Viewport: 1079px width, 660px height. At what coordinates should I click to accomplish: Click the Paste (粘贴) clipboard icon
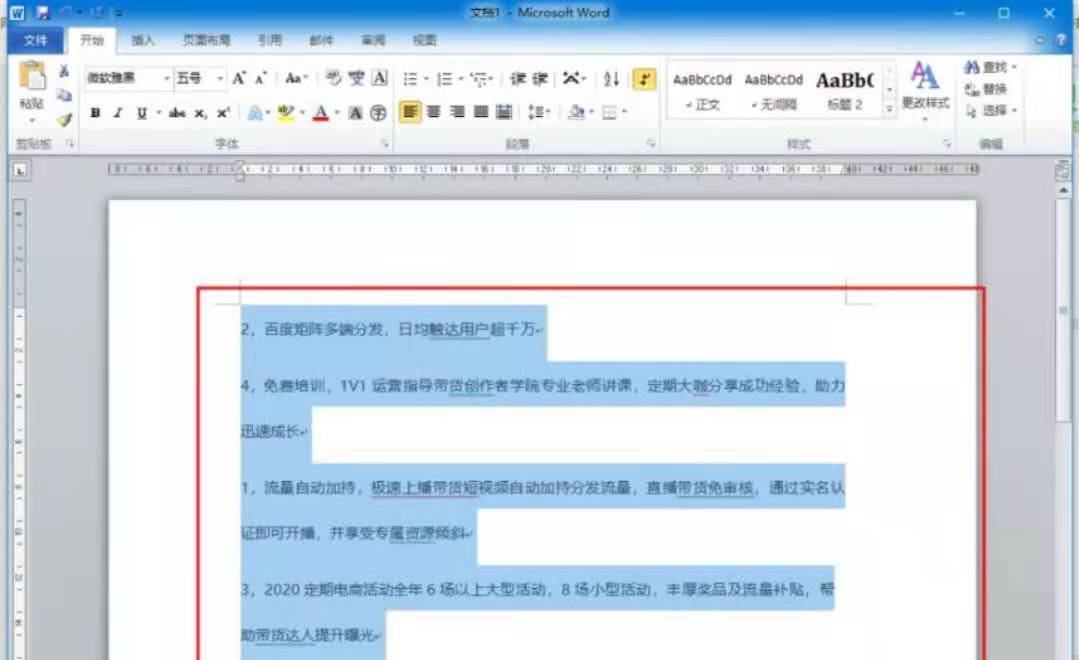[32, 82]
